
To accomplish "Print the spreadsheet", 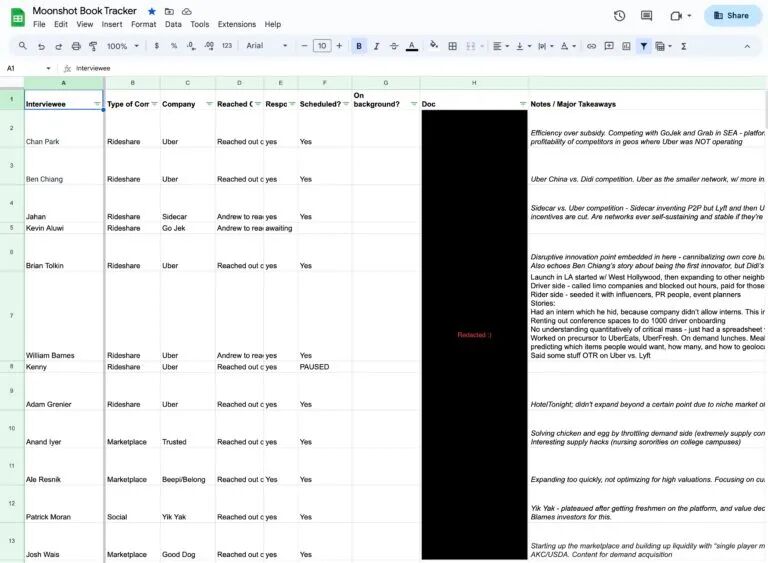I will tap(76, 46).
